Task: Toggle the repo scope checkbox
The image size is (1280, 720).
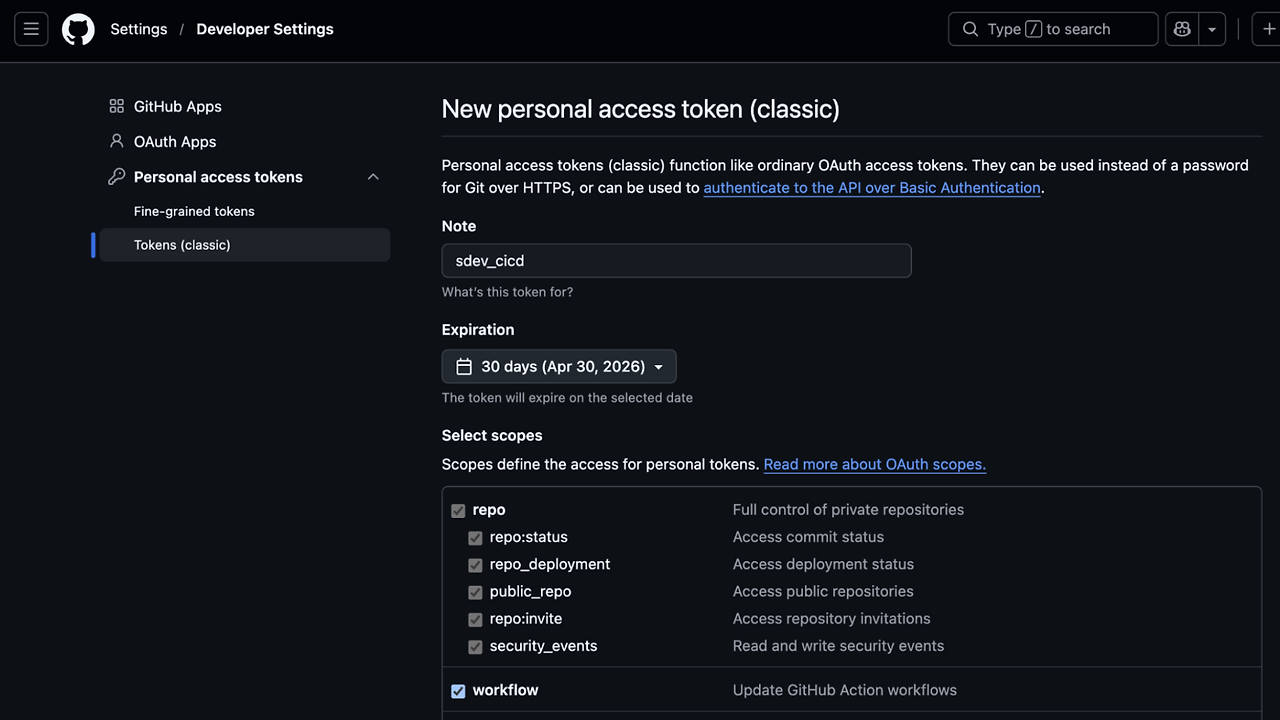Action: point(458,511)
